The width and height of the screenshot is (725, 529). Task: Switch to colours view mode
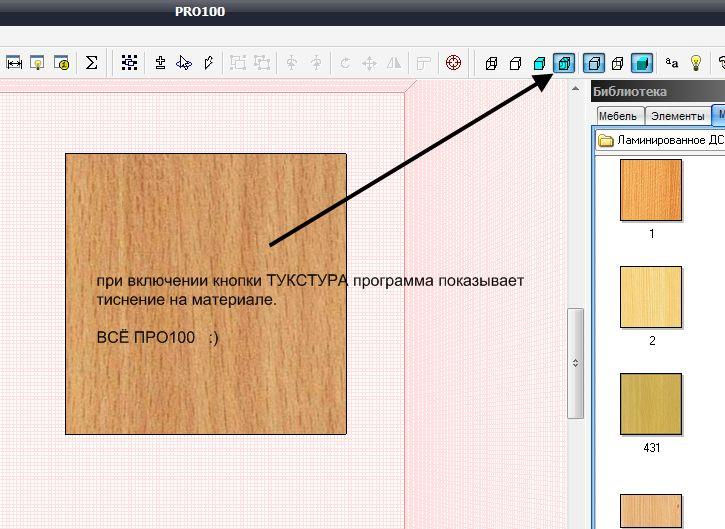click(539, 63)
